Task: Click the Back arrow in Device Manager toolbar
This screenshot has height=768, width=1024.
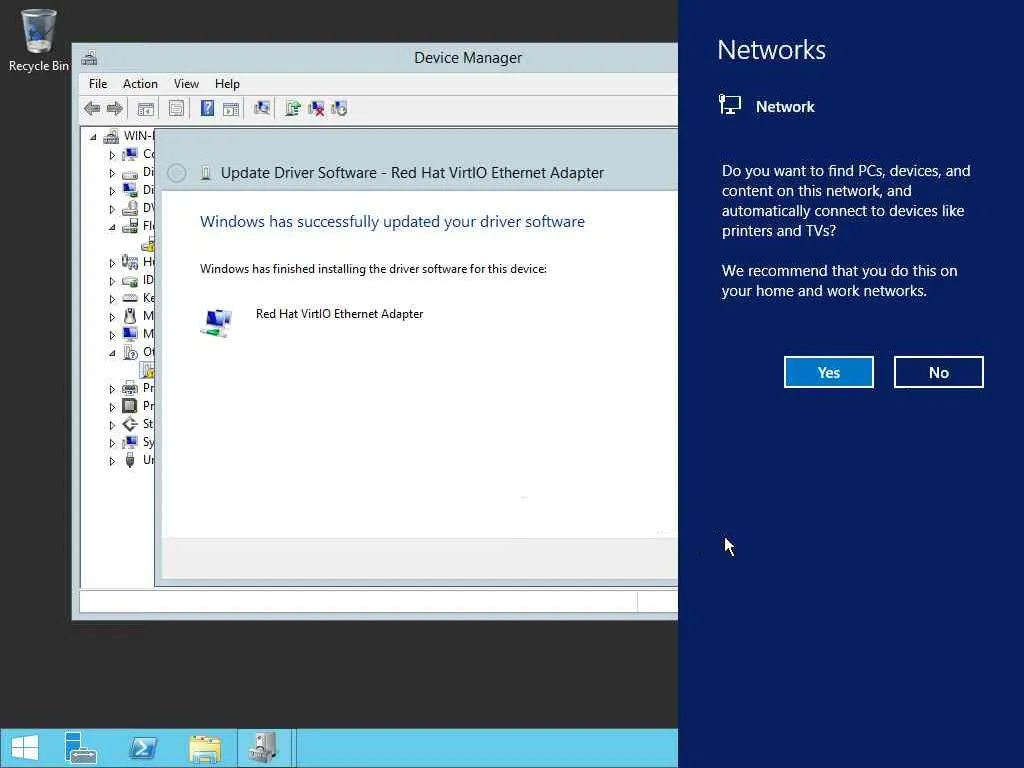Action: 92,108
